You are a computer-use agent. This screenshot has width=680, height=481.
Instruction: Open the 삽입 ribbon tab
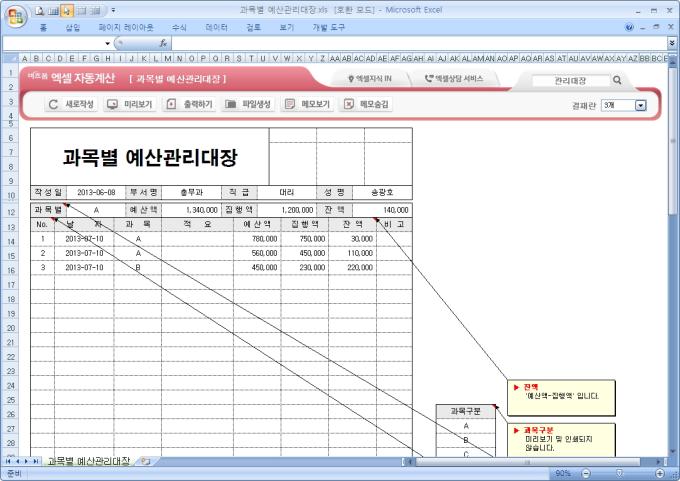(73, 27)
